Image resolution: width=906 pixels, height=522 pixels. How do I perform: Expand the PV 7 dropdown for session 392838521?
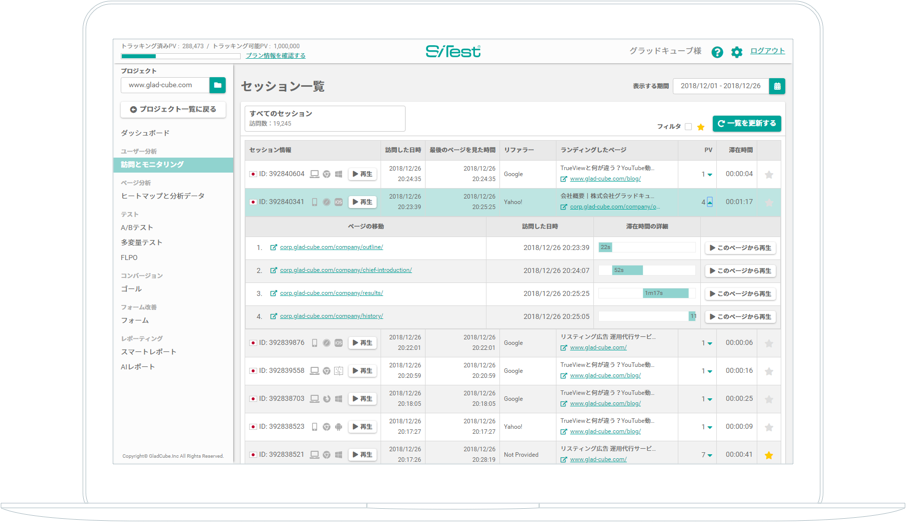pyautogui.click(x=707, y=455)
